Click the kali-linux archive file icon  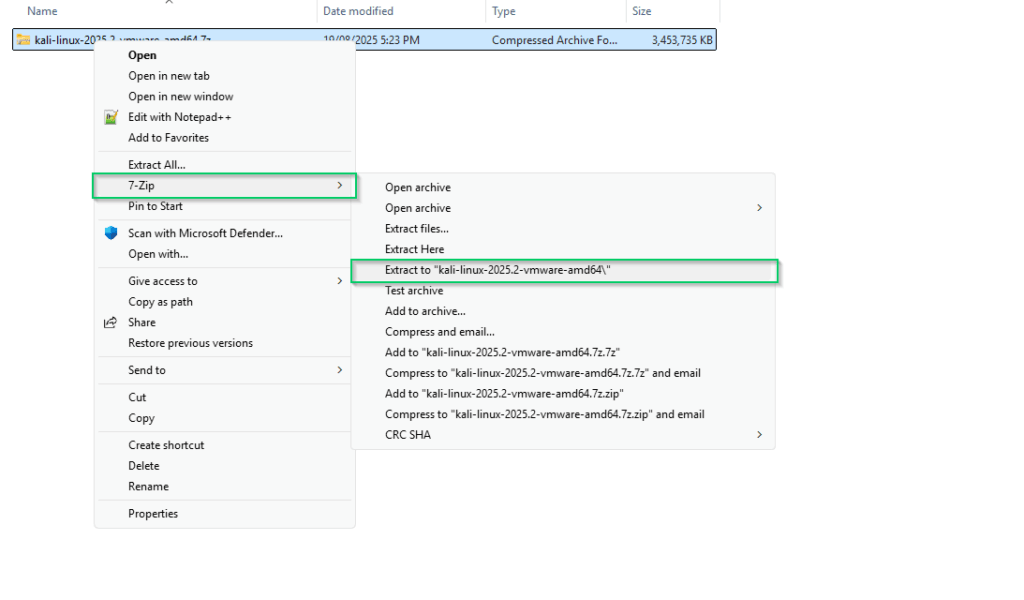click(24, 40)
